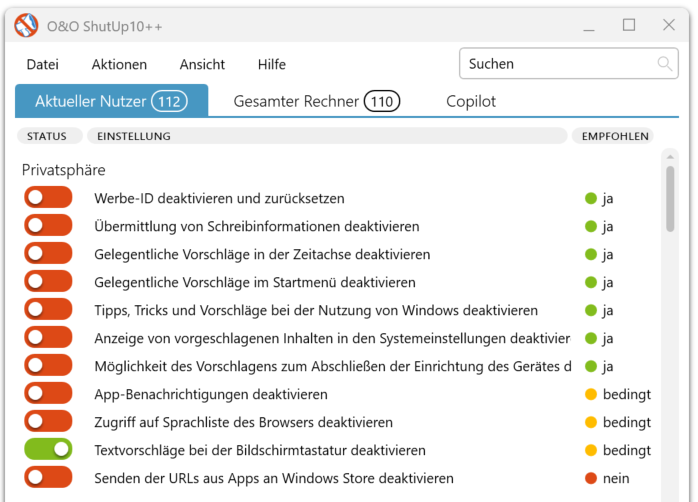Click red dot next to Senden der URLs
The width and height of the screenshot is (698, 502).
tap(591, 478)
